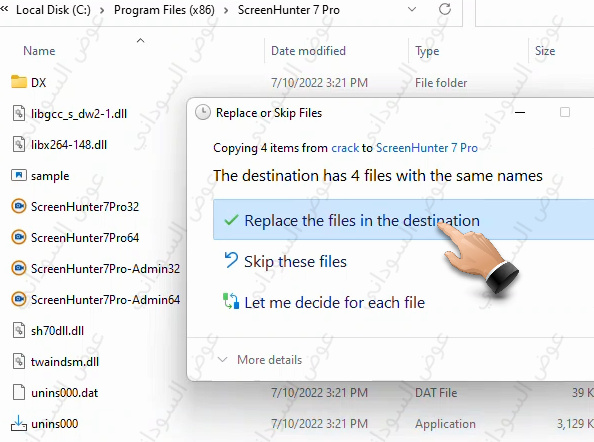Open the ScreenHunter 7 Pro destination link
Viewport: 594px width, 442px height.
427,148
